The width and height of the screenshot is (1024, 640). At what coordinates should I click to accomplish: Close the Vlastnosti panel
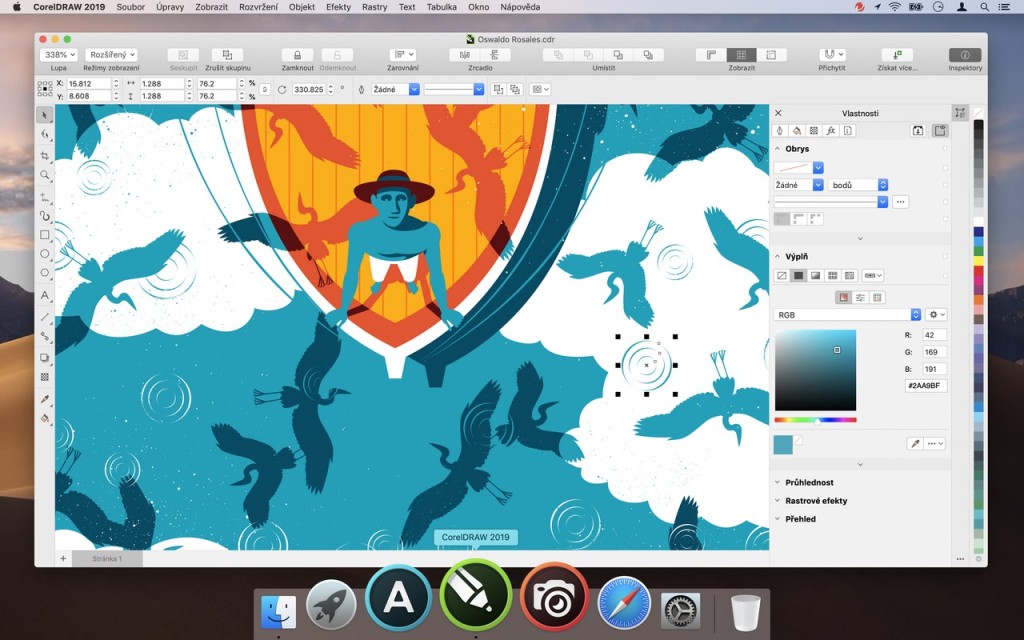[x=778, y=113]
